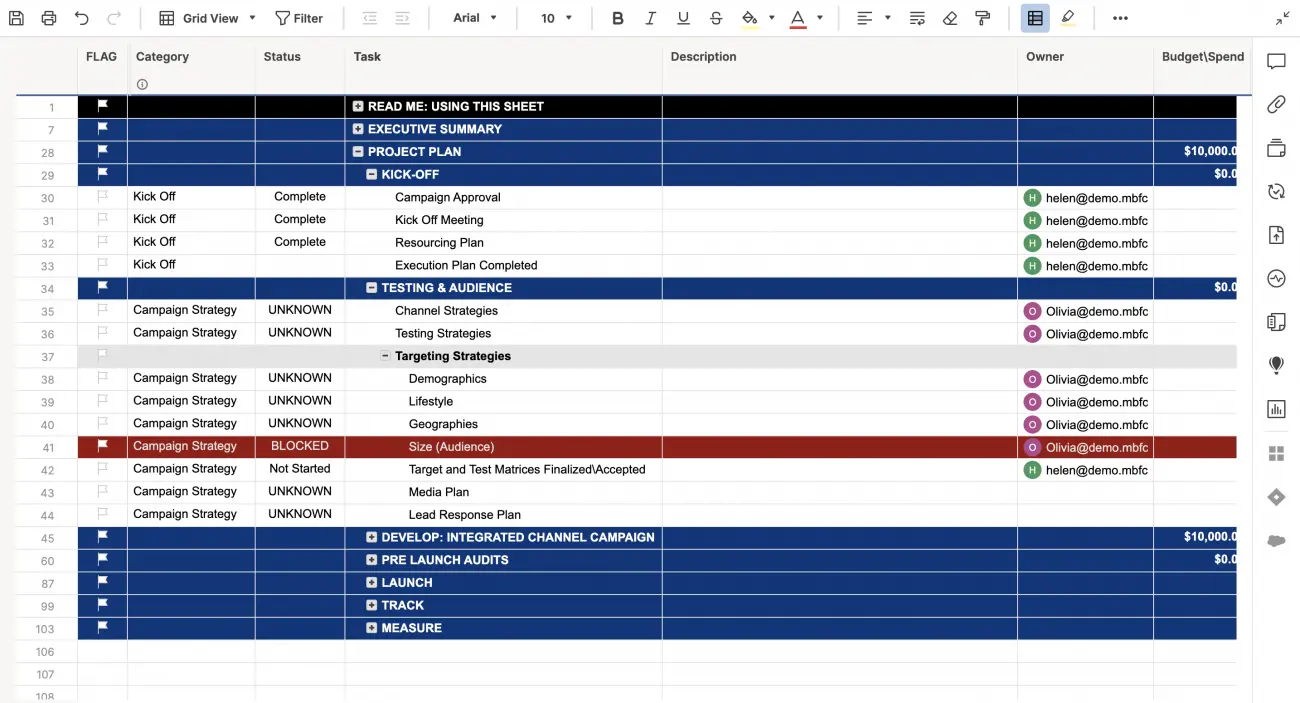Screen dimensions: 1300x703
Task: Open the Conversations panel
Action: 1275,61
